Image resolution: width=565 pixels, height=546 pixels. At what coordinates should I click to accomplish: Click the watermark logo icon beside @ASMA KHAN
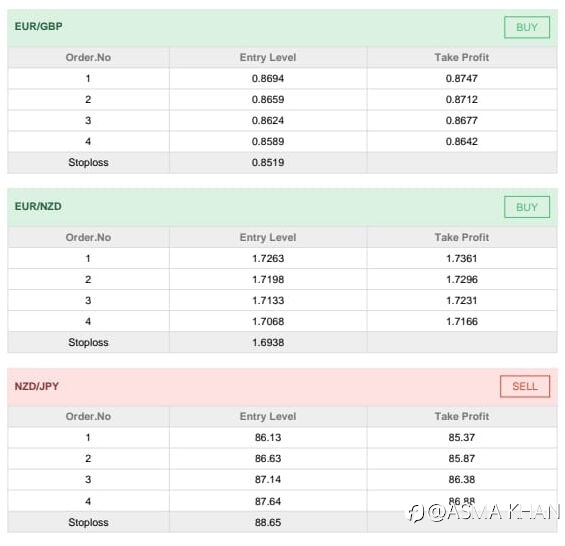click(415, 512)
